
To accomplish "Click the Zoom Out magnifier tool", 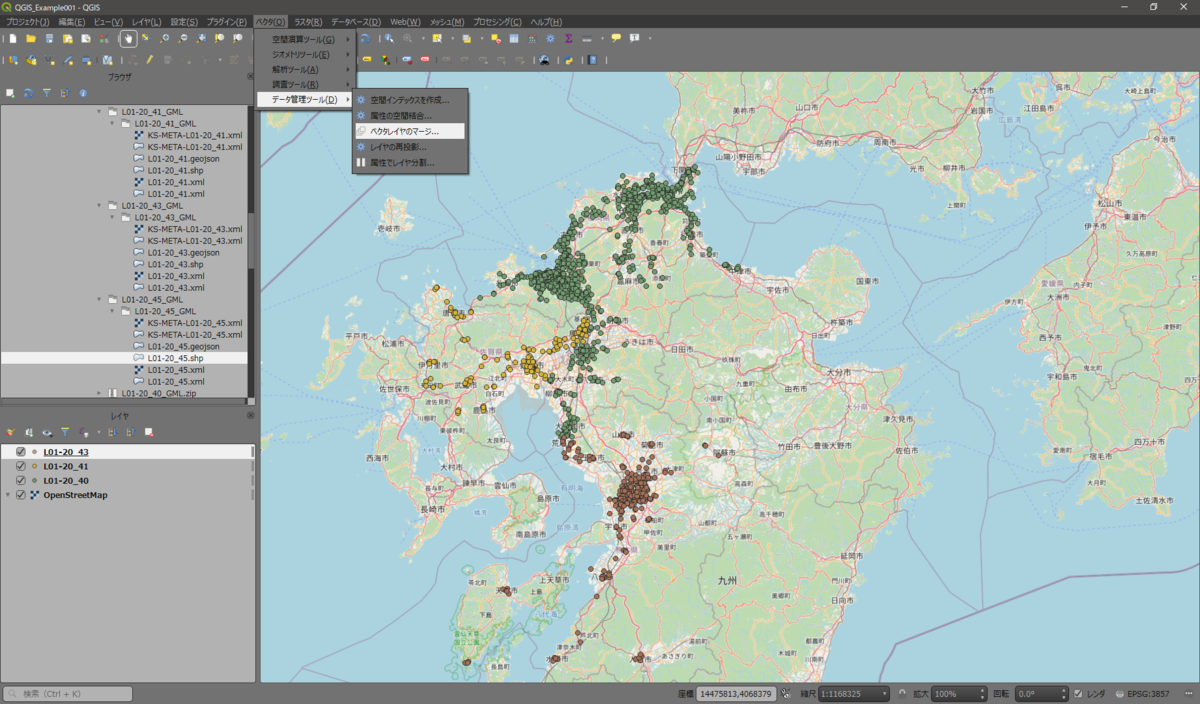I will [183, 38].
